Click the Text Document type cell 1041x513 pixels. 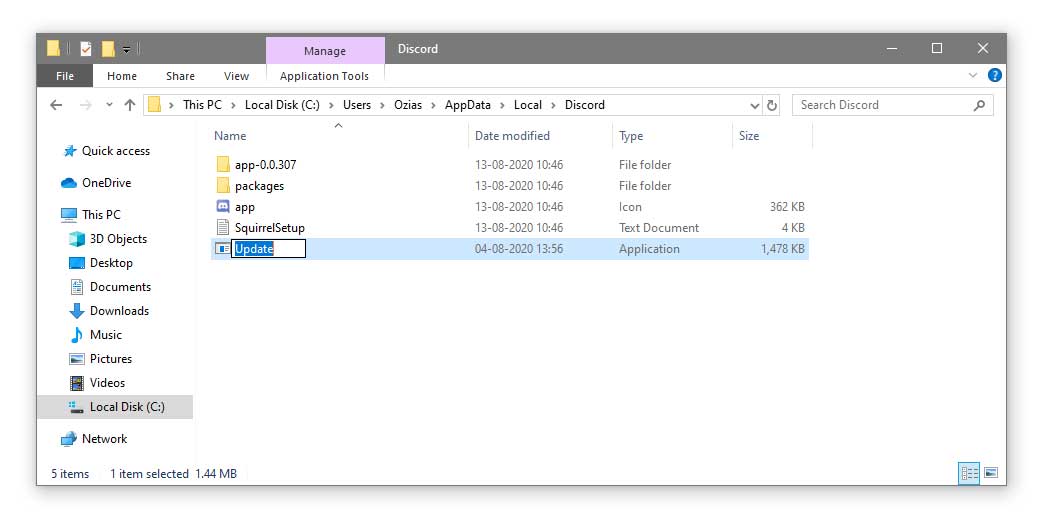click(x=659, y=228)
